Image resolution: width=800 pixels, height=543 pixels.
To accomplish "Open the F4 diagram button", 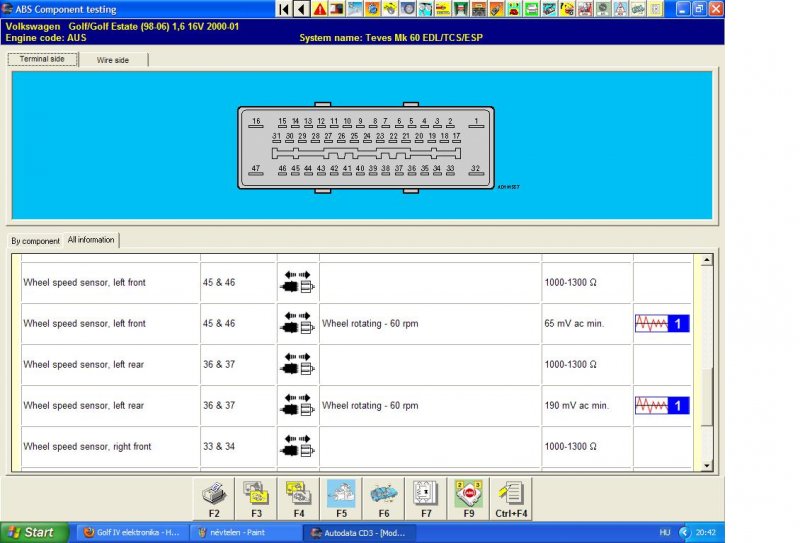I will point(299,499).
